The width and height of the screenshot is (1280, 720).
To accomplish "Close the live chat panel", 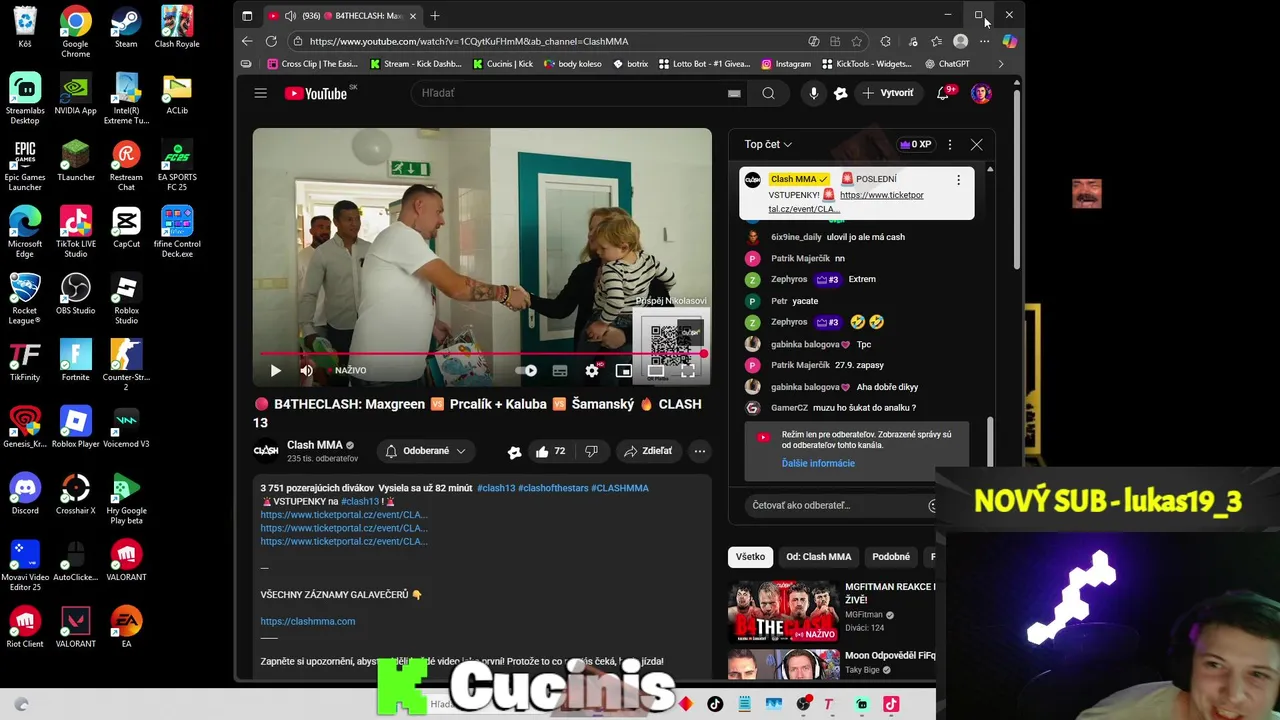I will coord(977,144).
